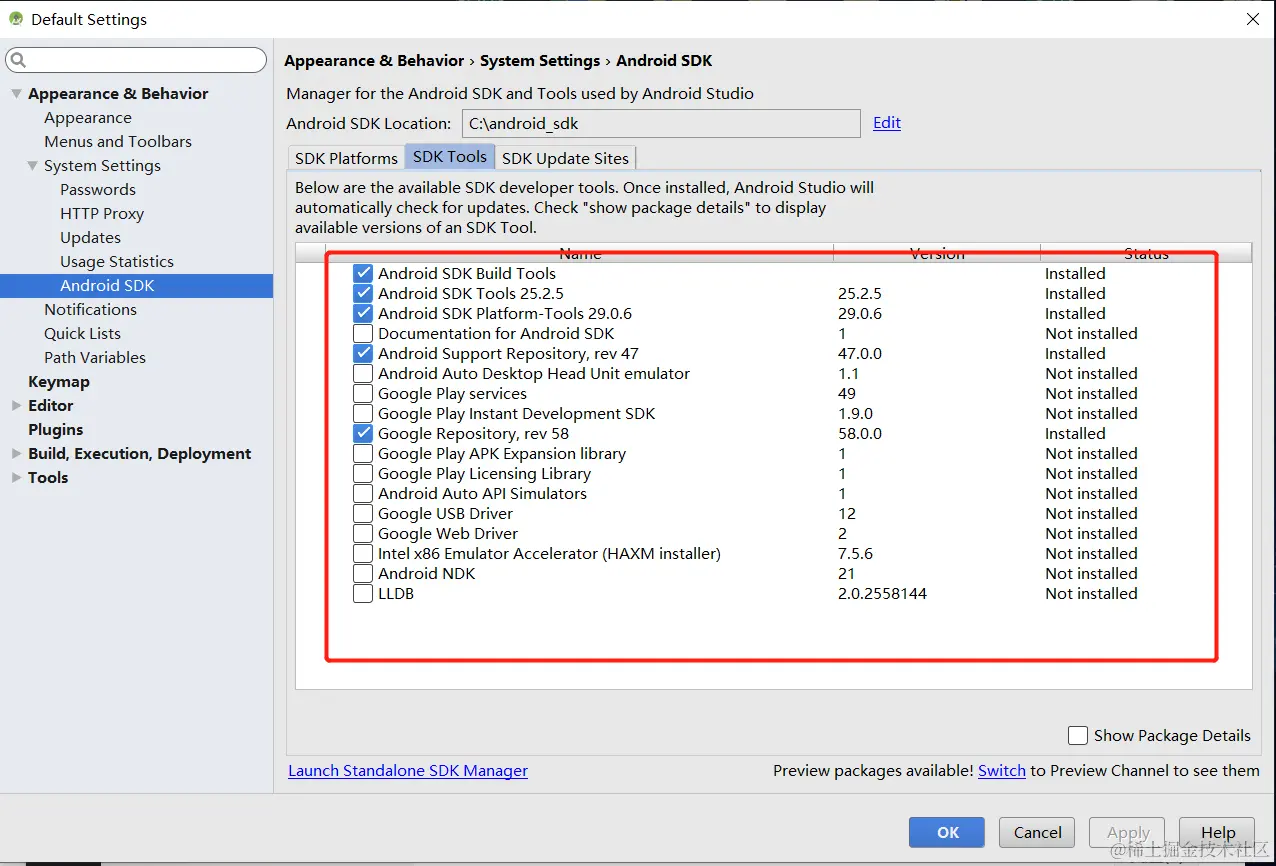Viewport: 1276px width, 866px height.
Task: Check the Android NDK checkbox
Action: coord(363,574)
